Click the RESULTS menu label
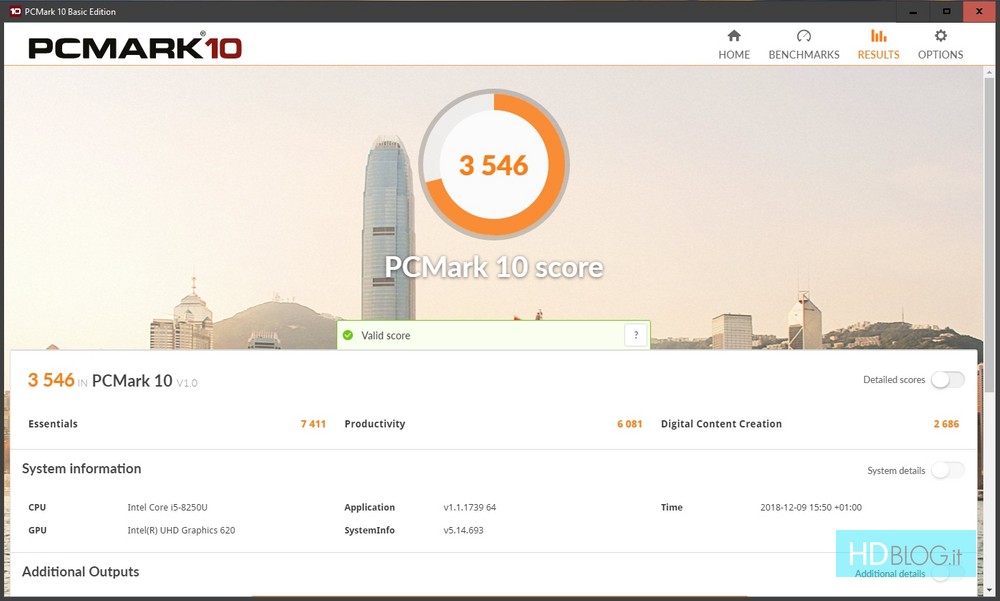Image resolution: width=1000 pixels, height=601 pixels. (878, 55)
